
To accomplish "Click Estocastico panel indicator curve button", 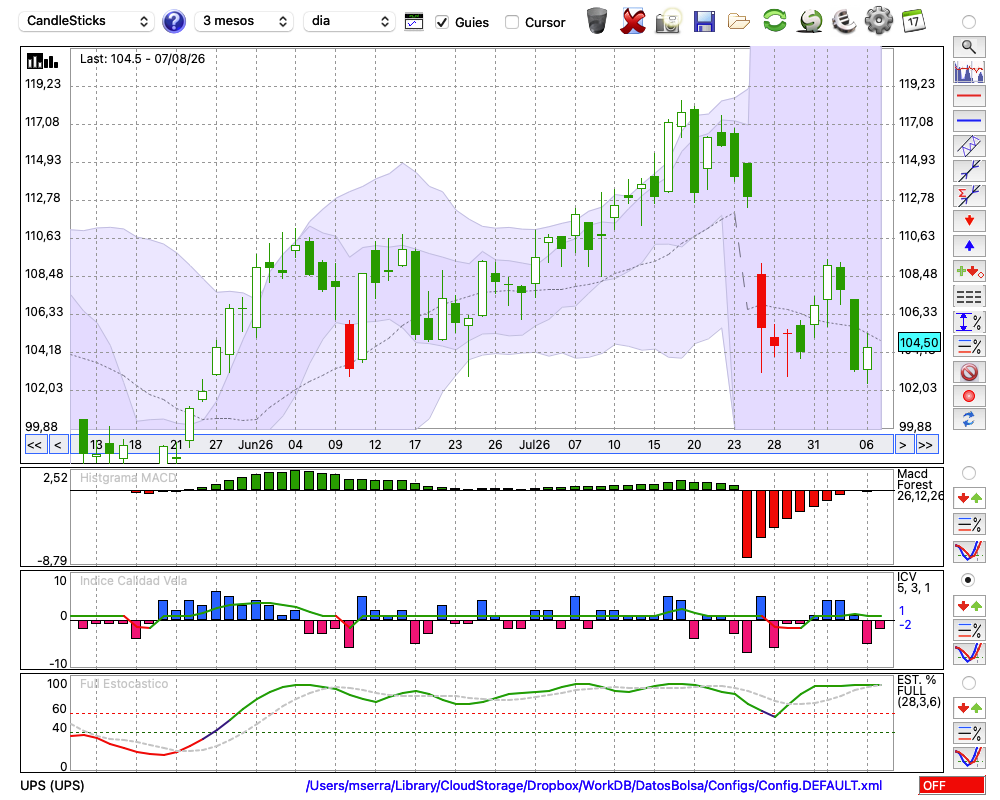I will [969, 757].
